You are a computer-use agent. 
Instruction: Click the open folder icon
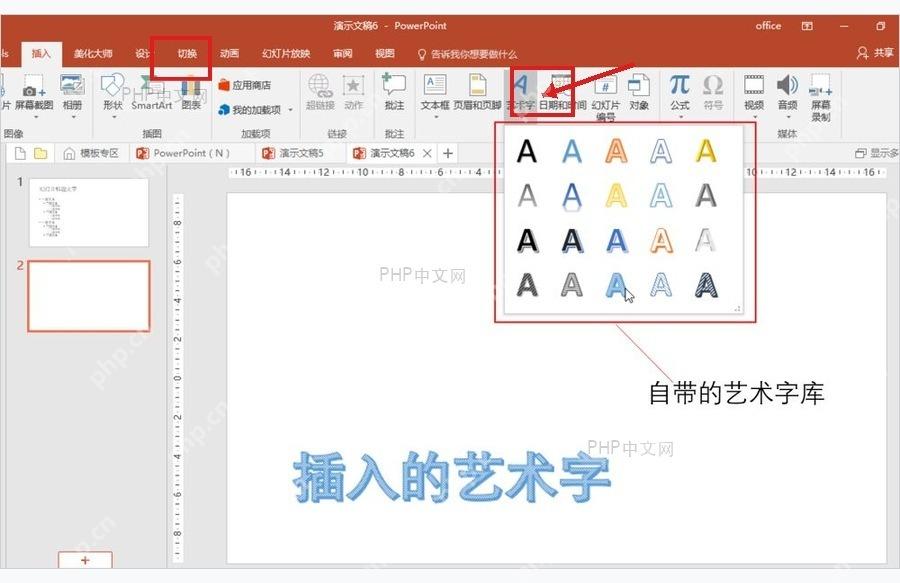coord(41,153)
